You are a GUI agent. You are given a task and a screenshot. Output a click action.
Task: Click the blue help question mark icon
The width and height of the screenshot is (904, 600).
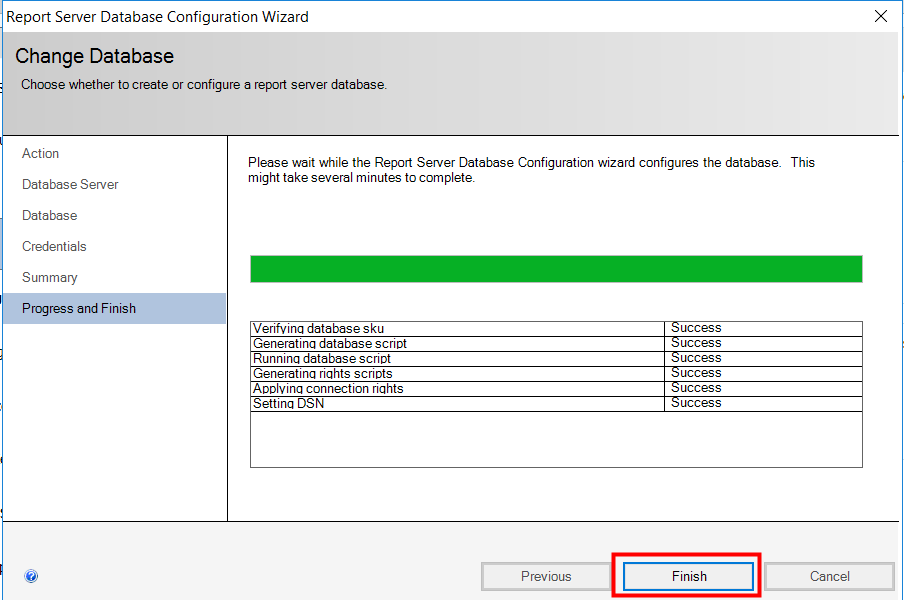tap(31, 576)
